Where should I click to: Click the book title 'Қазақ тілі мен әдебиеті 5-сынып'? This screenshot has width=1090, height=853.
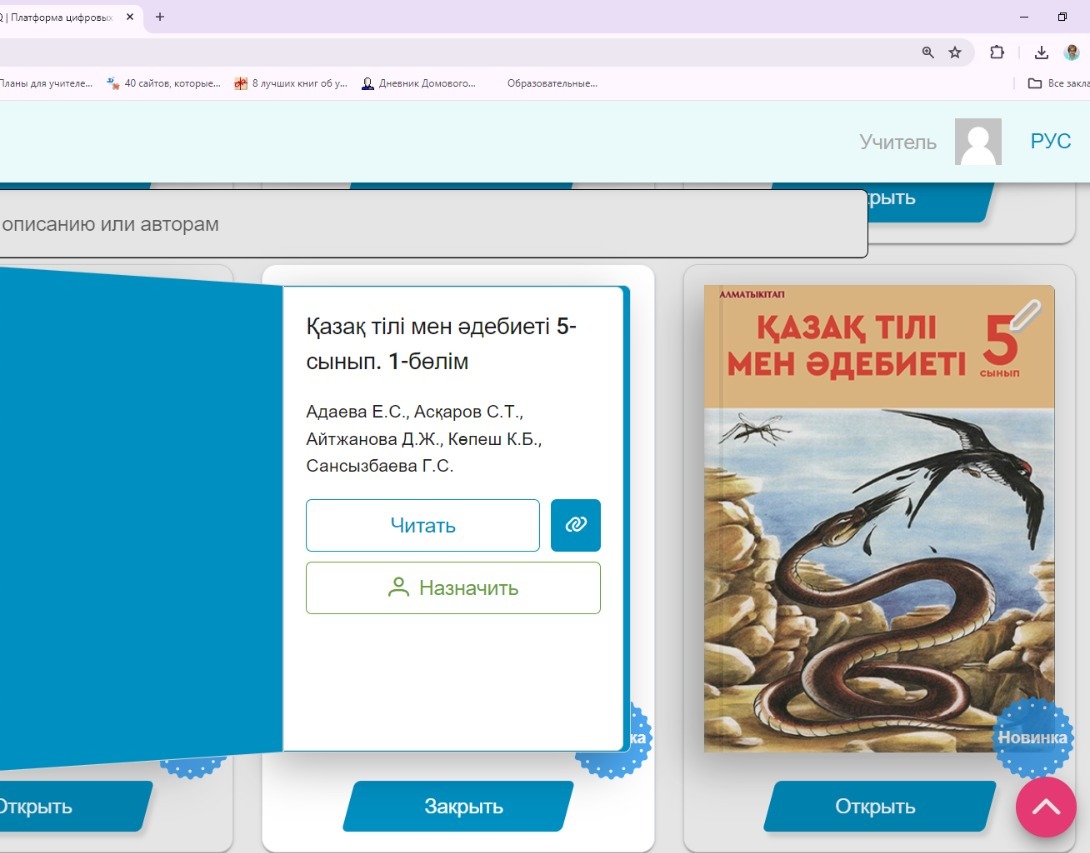441,343
